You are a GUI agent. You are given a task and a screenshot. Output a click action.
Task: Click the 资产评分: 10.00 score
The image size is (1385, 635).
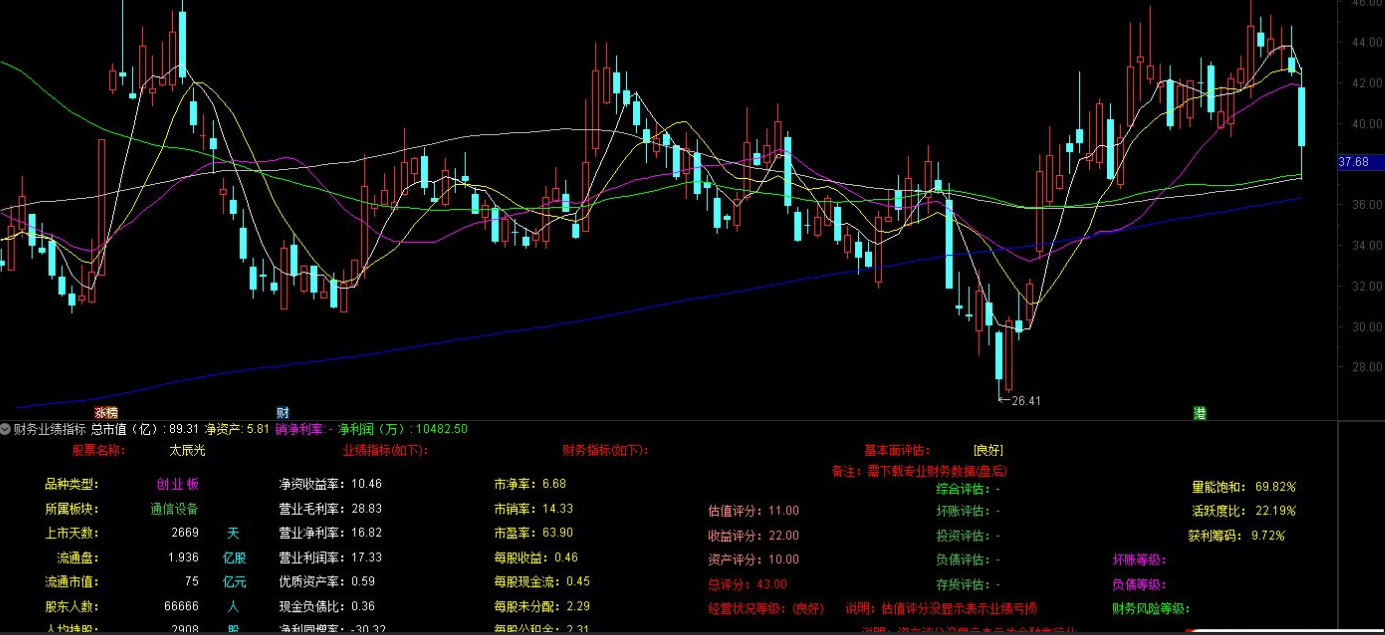click(x=754, y=560)
